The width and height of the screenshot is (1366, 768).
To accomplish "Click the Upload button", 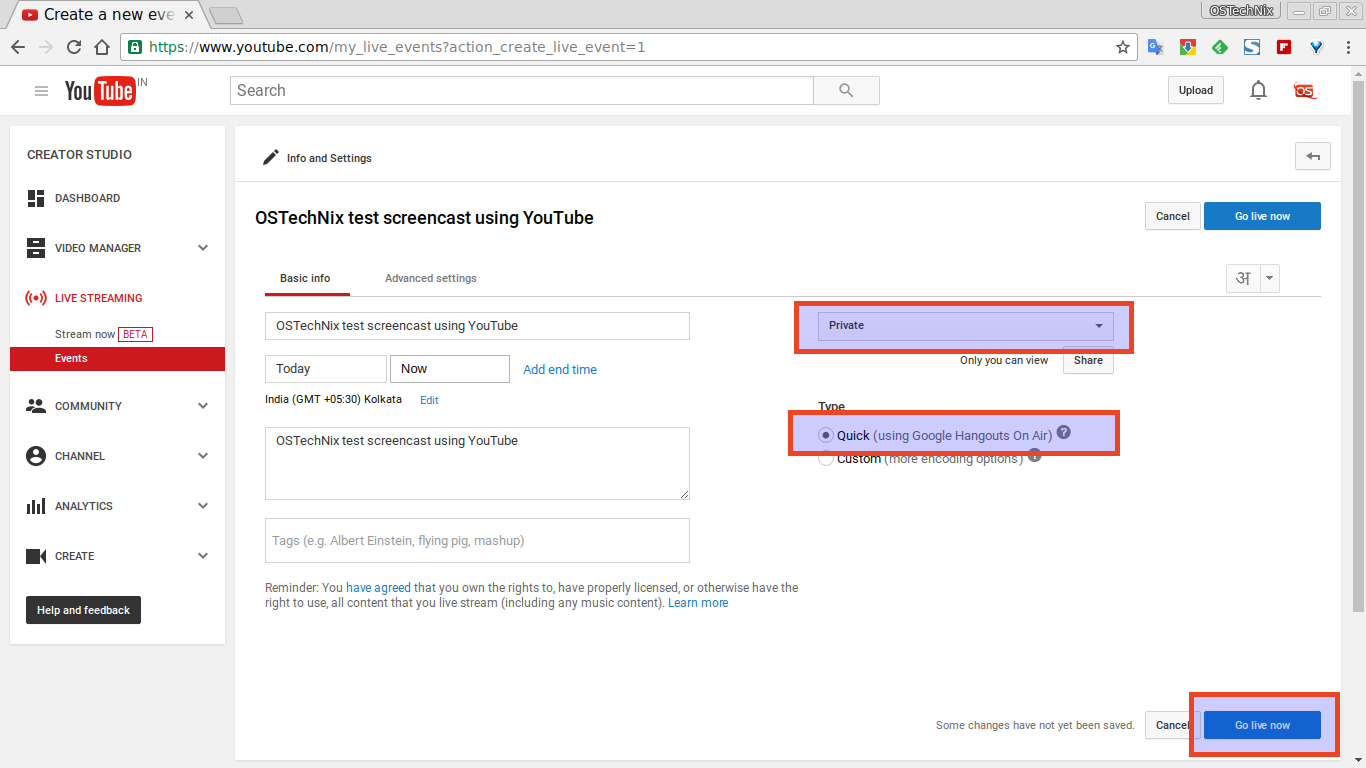I will tap(1195, 90).
